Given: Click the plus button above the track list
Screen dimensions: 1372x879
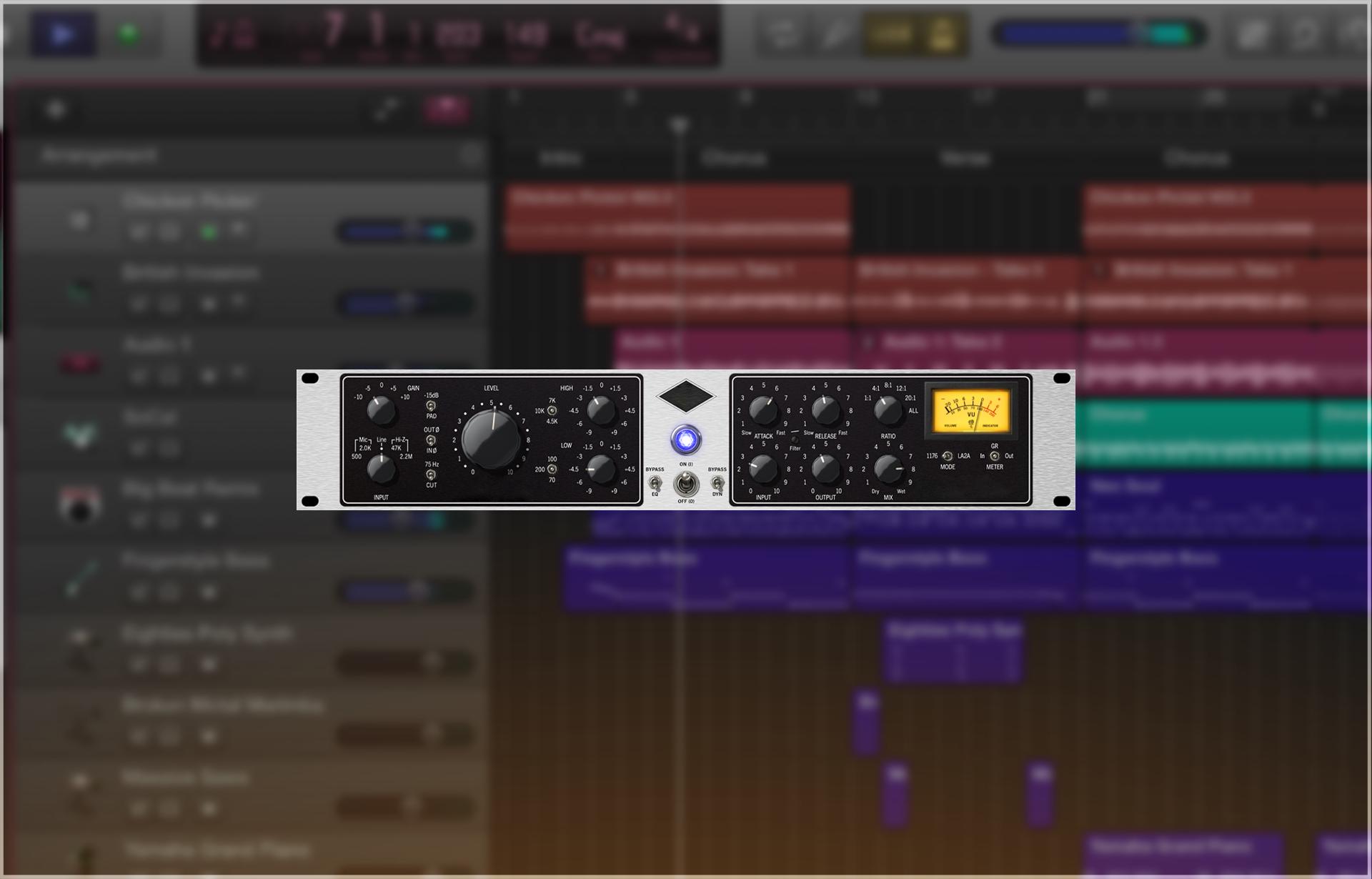Looking at the screenshot, I should pos(56,109).
